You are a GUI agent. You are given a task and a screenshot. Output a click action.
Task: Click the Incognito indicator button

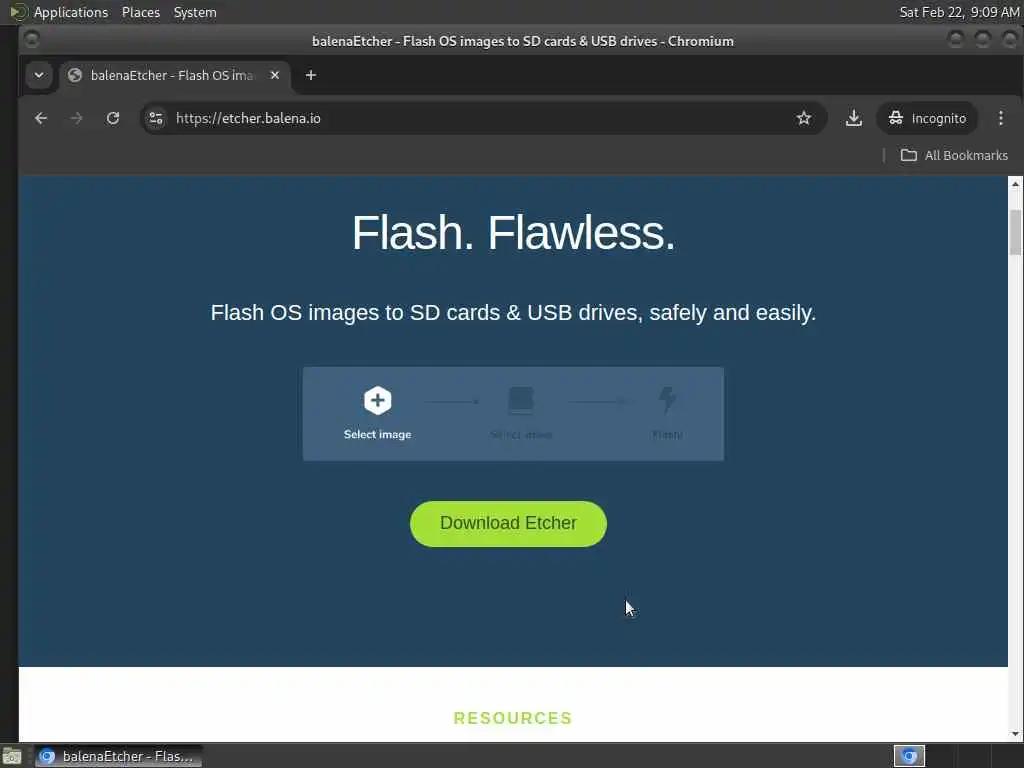[927, 118]
